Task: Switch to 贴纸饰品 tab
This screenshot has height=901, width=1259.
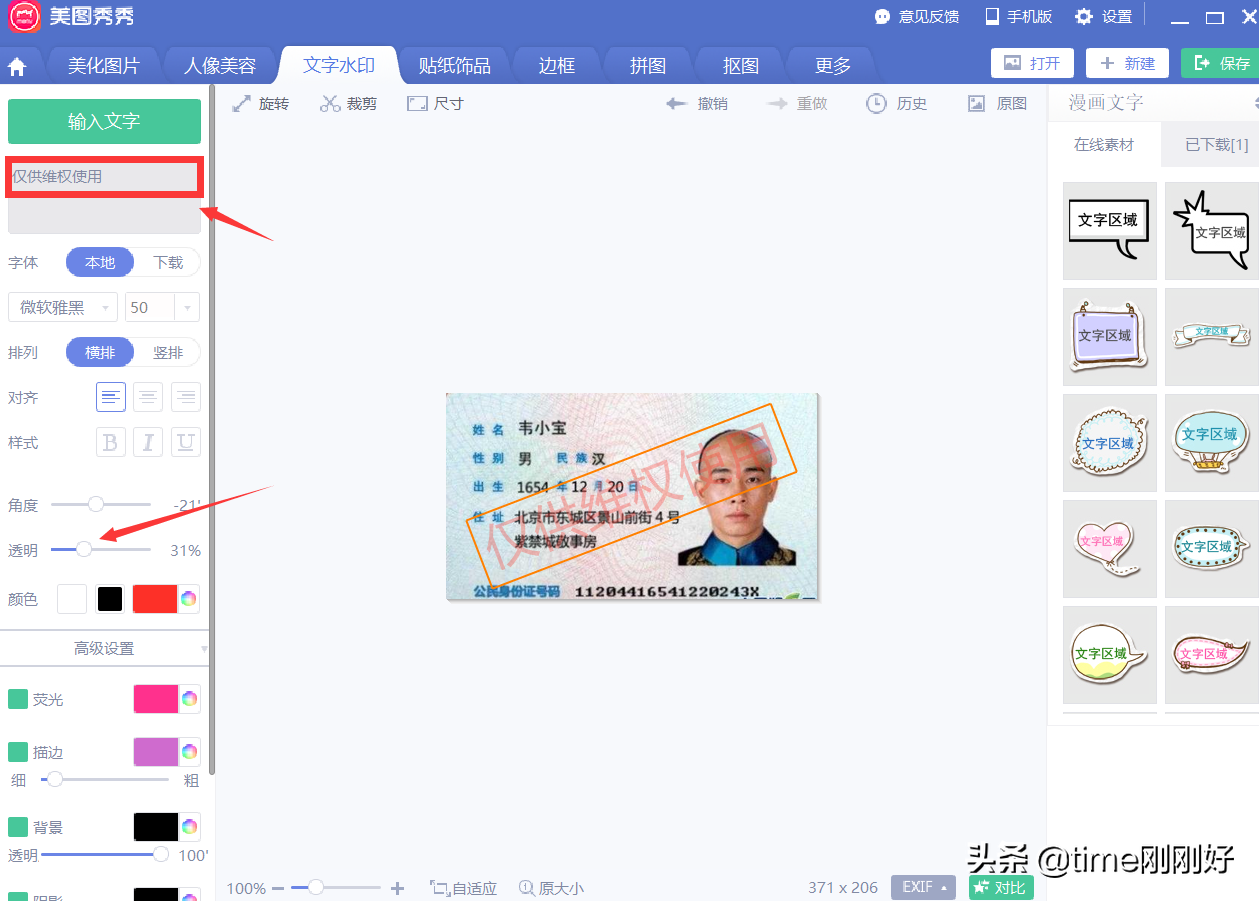Action: 455,66
